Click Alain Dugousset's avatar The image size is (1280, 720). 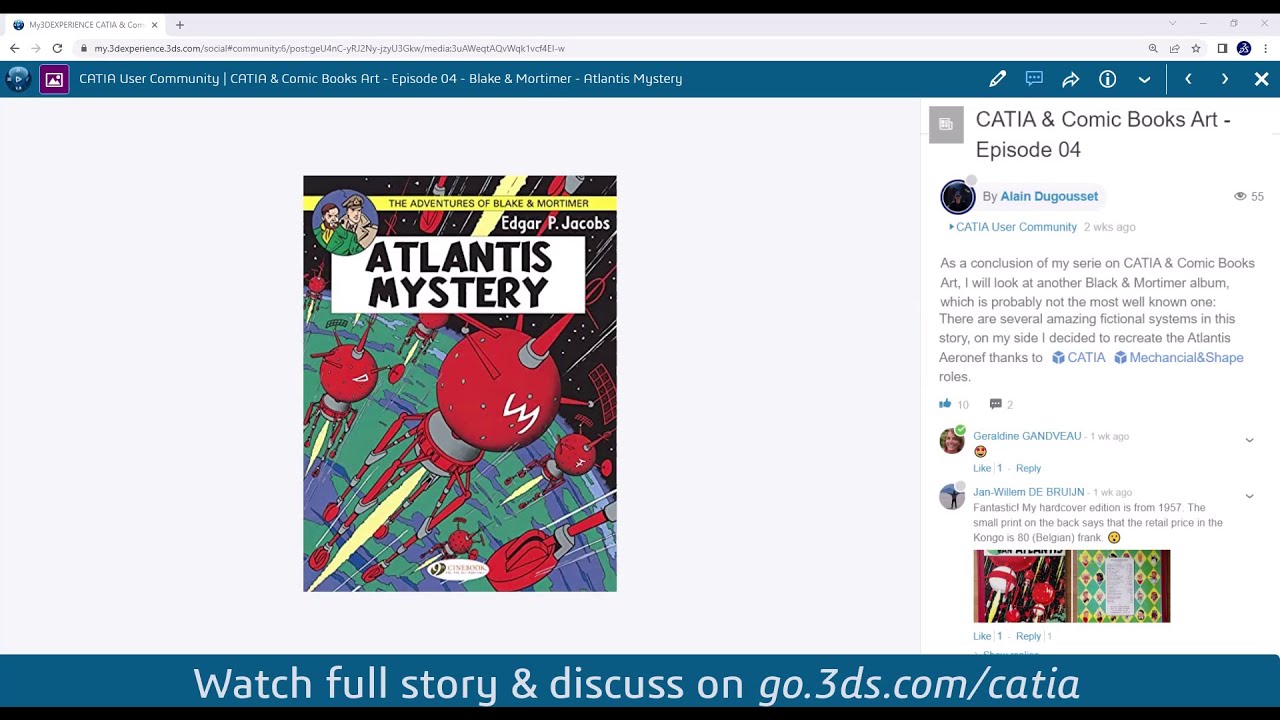coord(957,197)
